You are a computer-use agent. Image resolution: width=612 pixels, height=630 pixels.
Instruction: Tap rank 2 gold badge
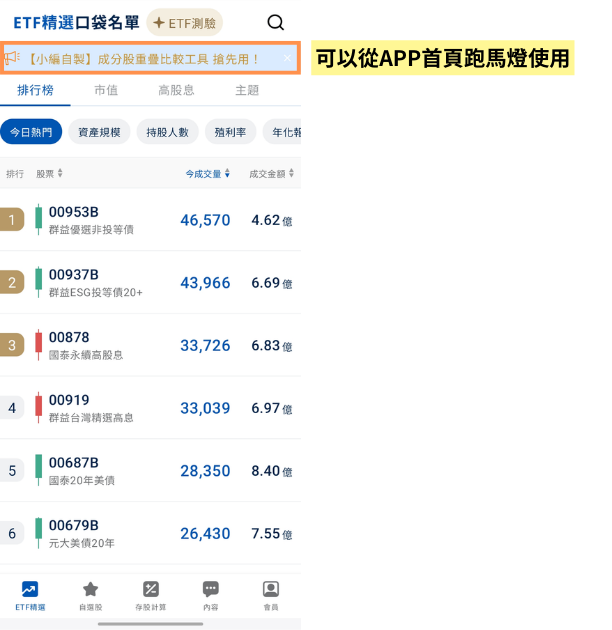[x=12, y=282]
